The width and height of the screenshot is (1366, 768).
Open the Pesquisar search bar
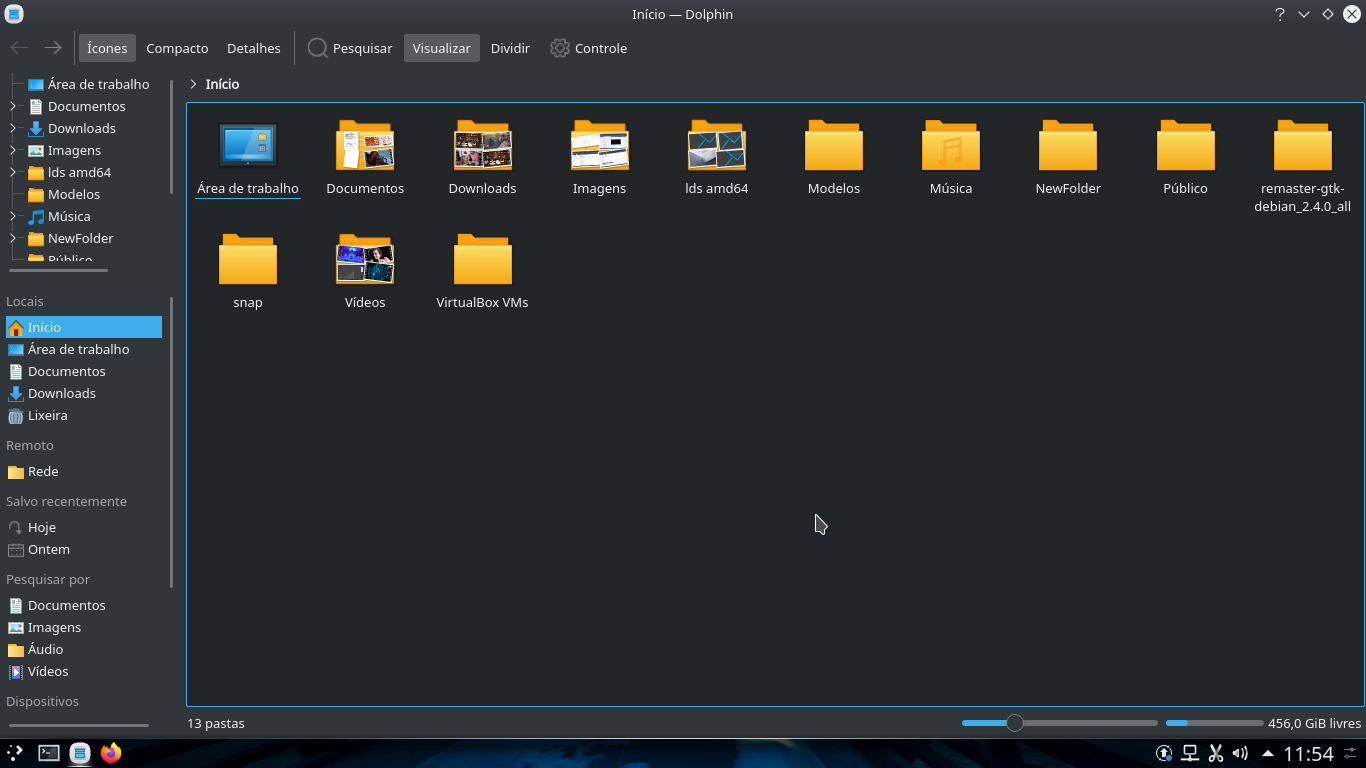(x=349, y=47)
